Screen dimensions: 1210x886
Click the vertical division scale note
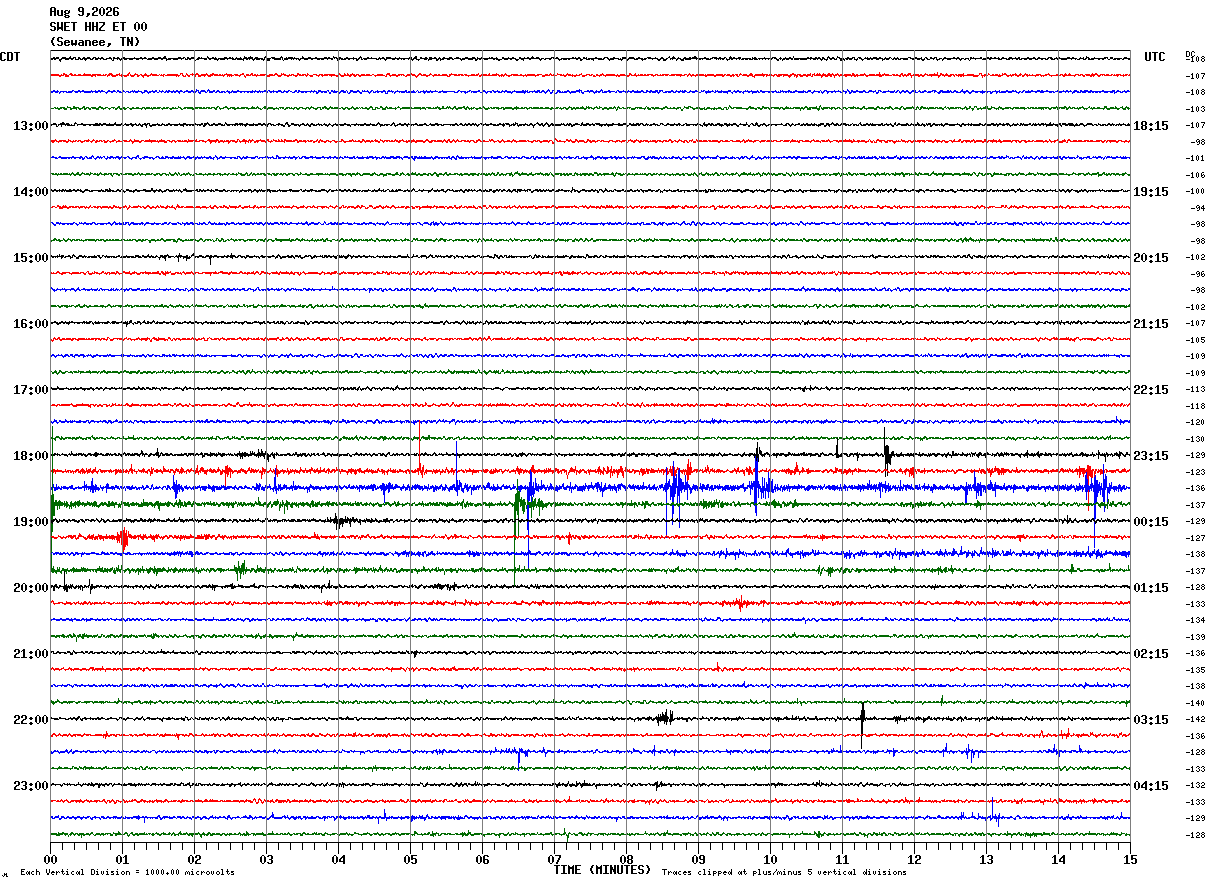[x=127, y=873]
